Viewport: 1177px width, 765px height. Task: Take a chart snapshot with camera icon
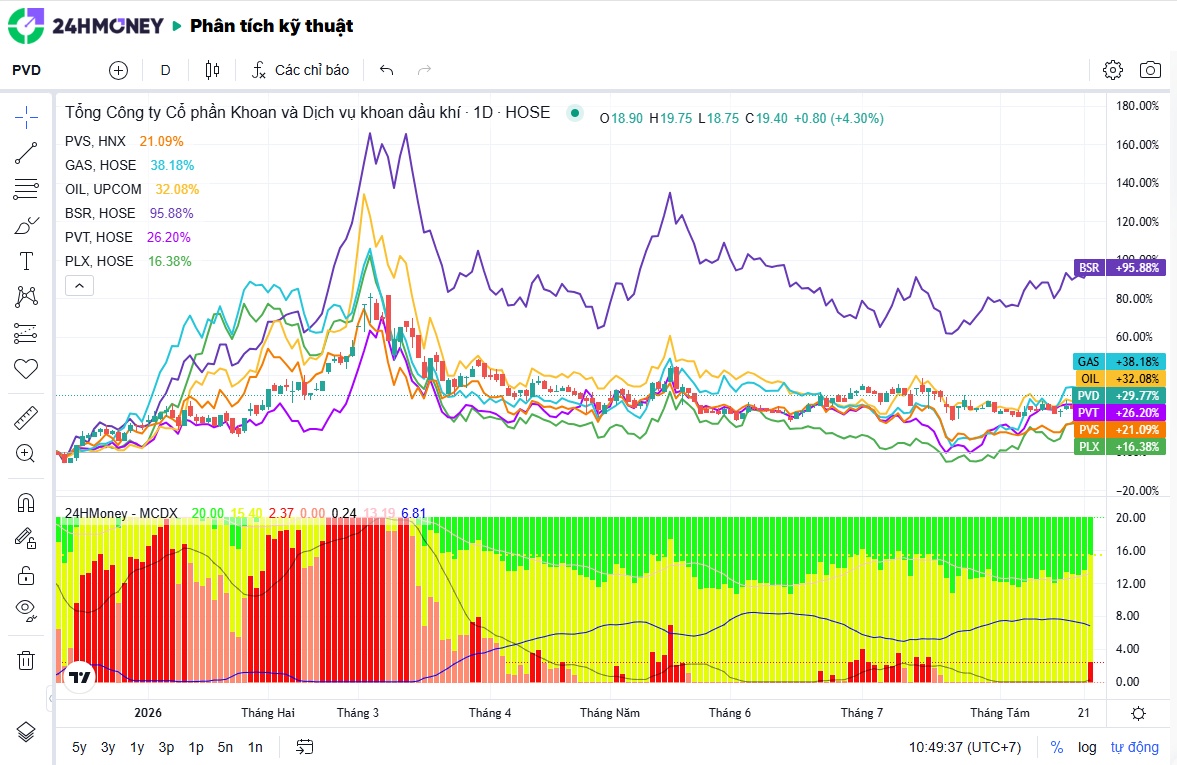(1150, 70)
